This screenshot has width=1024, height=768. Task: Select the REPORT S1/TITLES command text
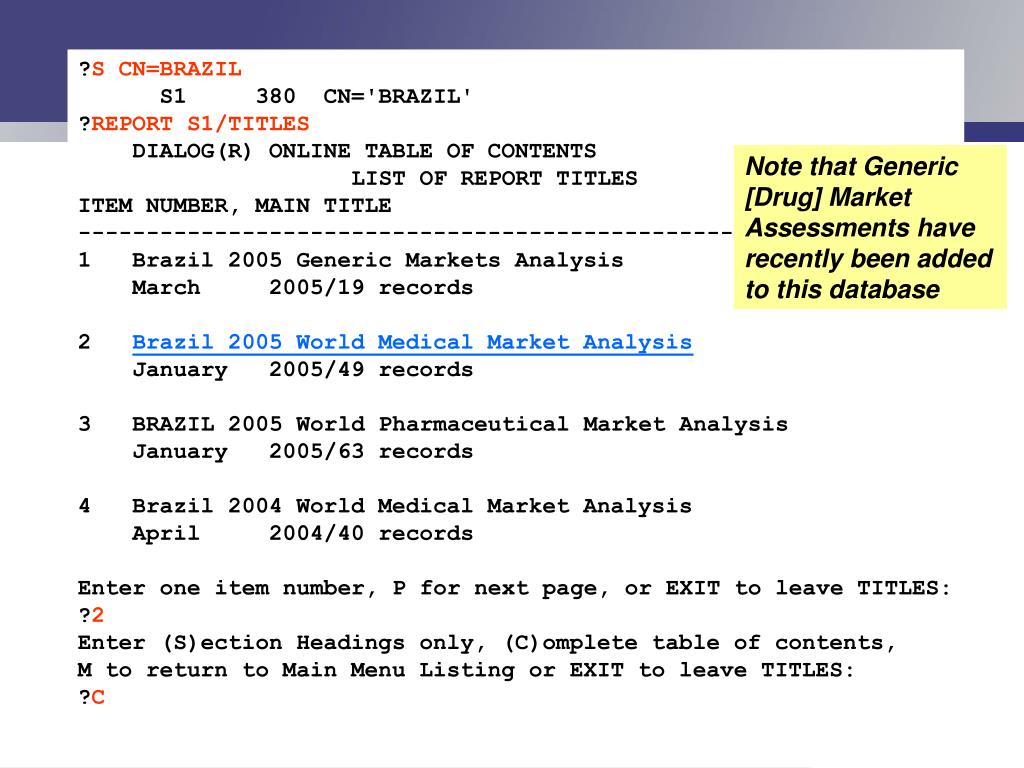[x=200, y=123]
